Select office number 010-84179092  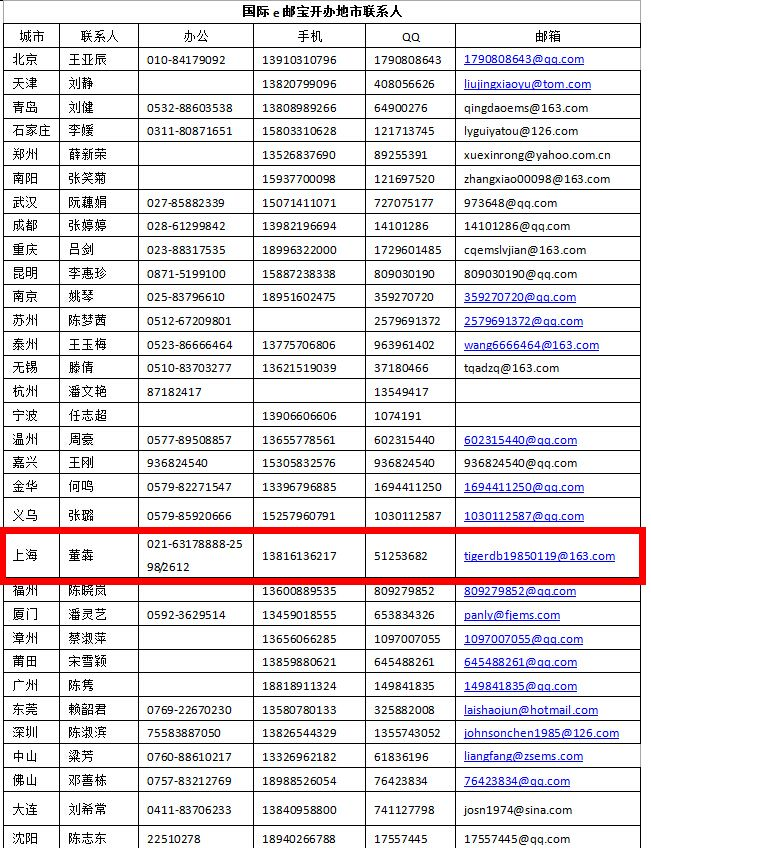pos(186,60)
